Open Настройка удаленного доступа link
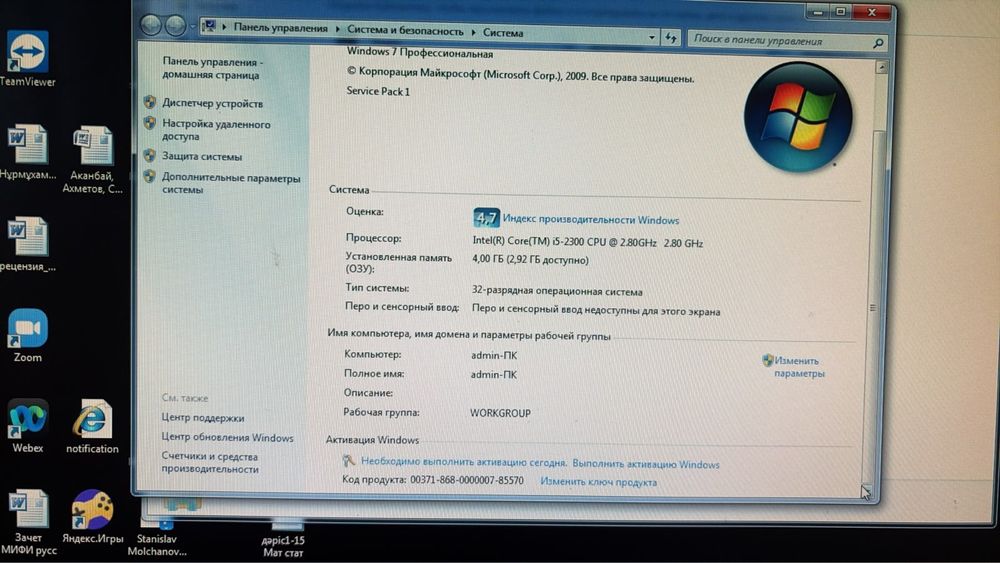 pos(216,130)
